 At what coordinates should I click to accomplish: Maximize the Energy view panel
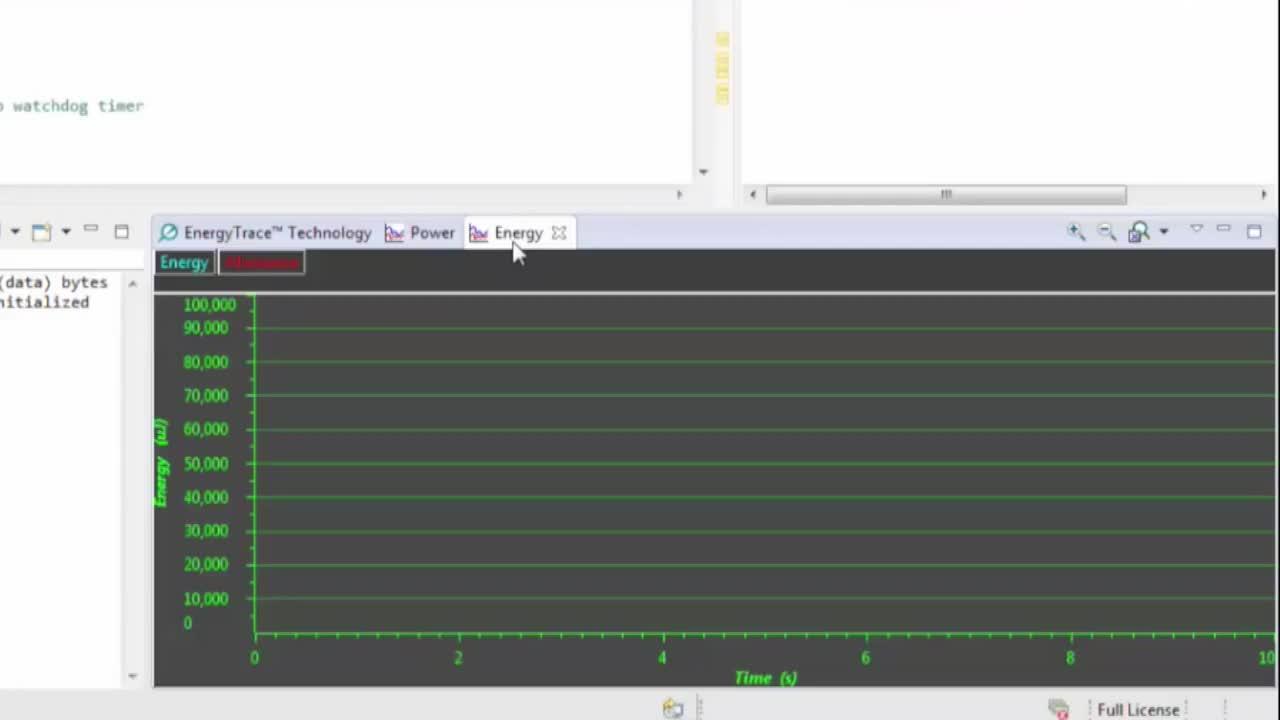coord(1254,231)
